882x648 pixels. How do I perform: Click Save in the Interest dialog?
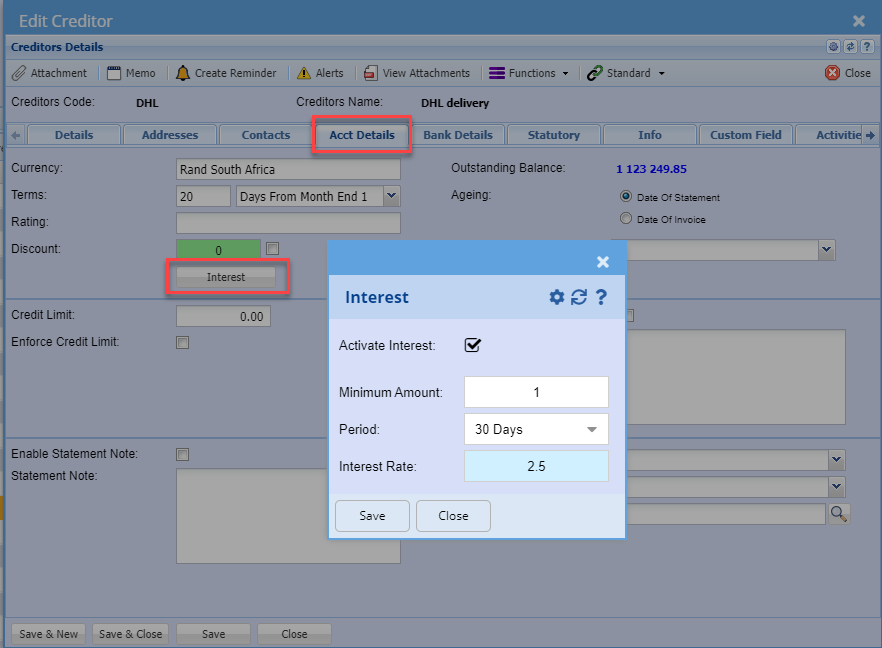tap(372, 516)
